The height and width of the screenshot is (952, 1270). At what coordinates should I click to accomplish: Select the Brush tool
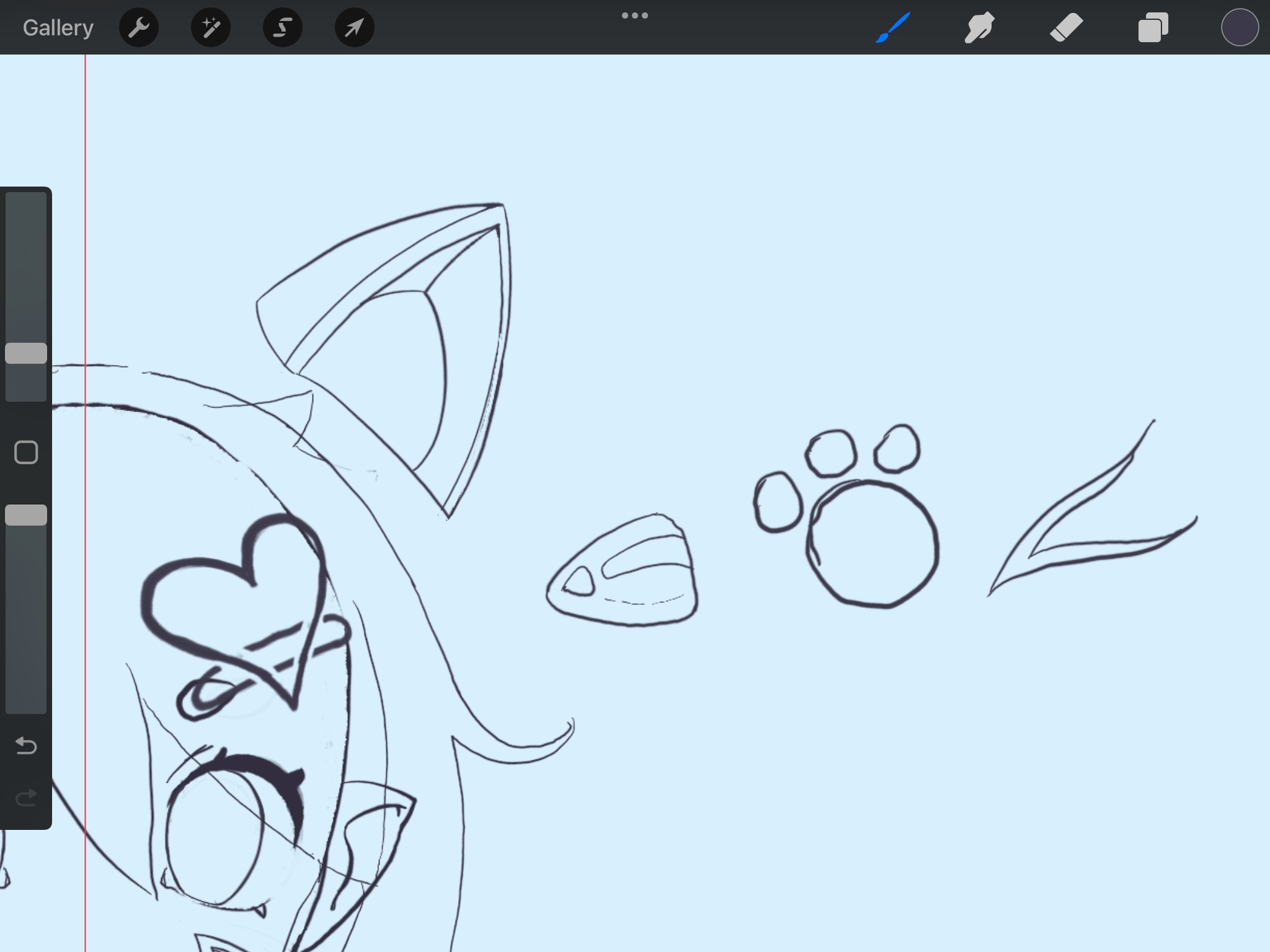(893, 28)
